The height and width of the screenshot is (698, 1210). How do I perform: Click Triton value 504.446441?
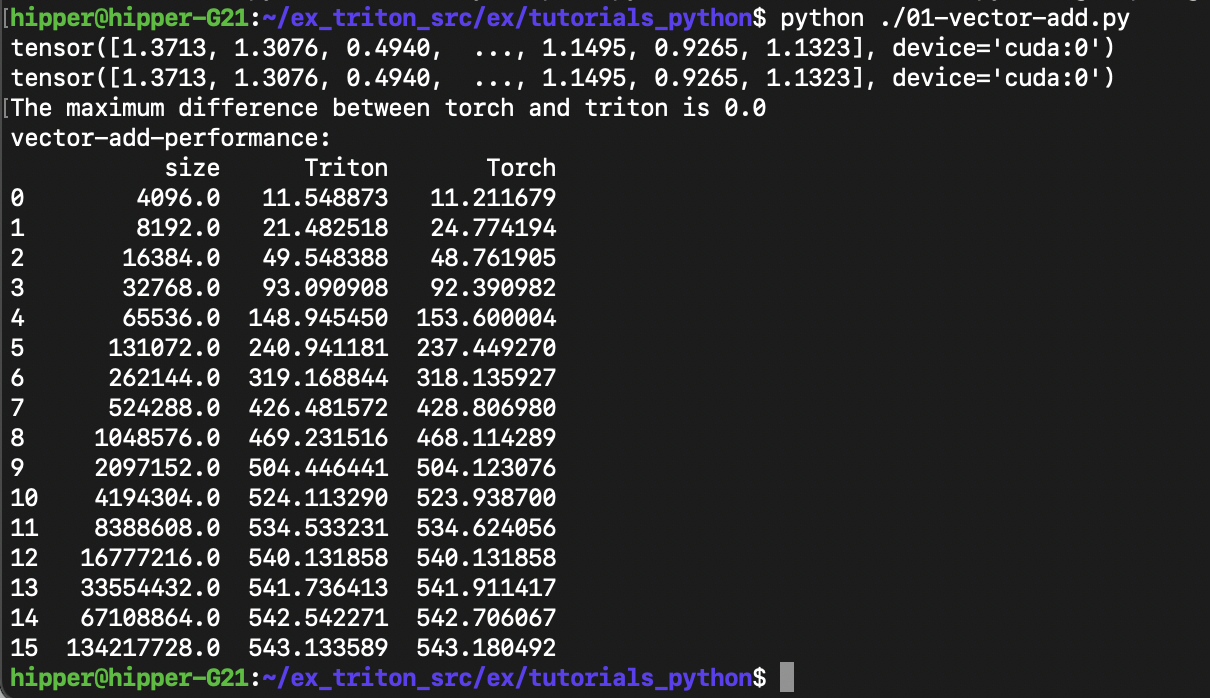(x=318, y=468)
